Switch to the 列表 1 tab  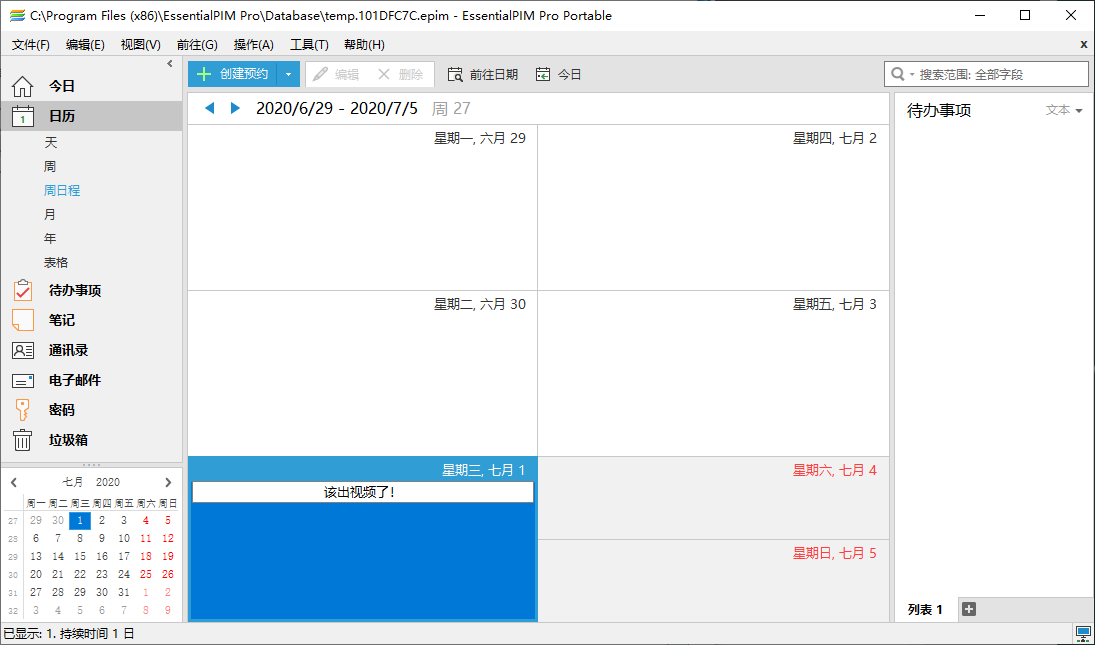click(x=926, y=609)
